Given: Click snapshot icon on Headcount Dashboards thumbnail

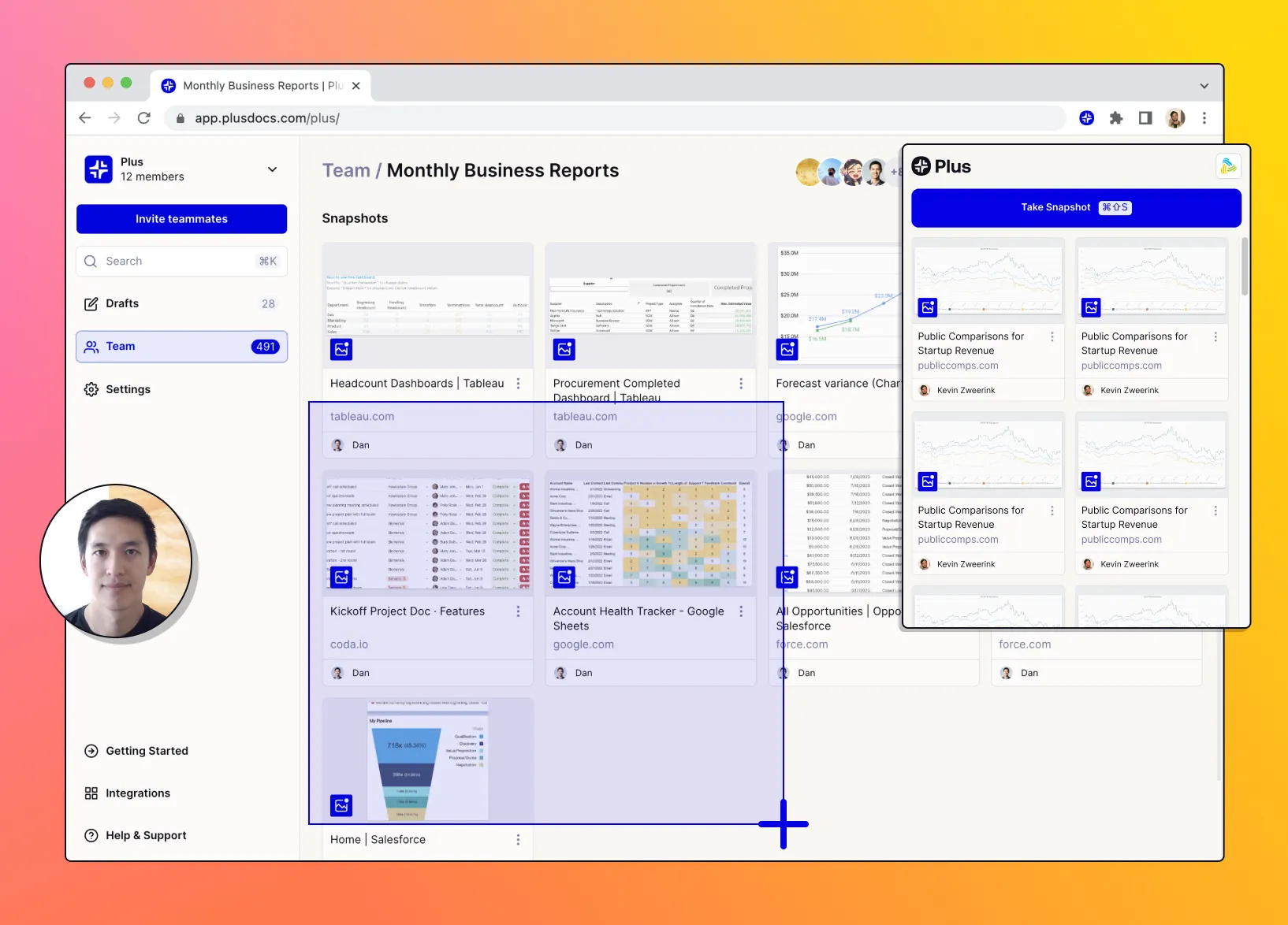Looking at the screenshot, I should click(341, 349).
